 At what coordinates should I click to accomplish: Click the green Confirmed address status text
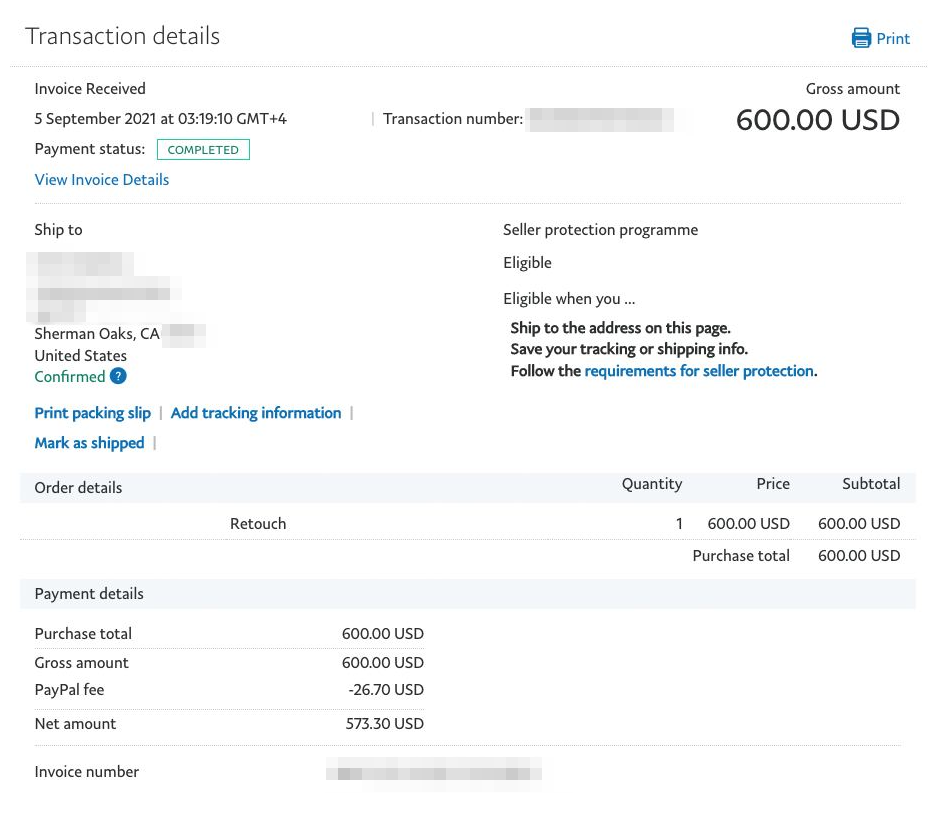pos(70,377)
